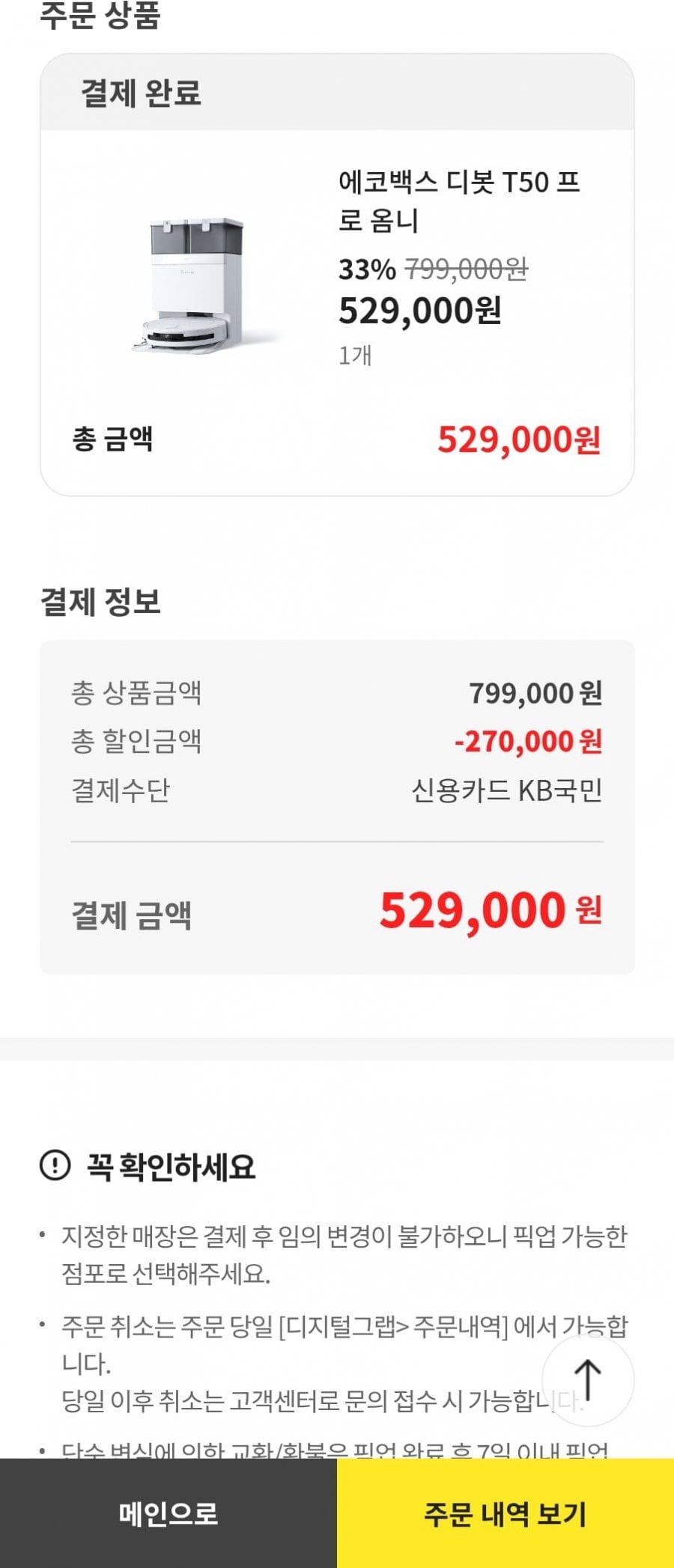Select the -270,000원 discount amount
Screen dimensions: 674x1568
pos(527,741)
